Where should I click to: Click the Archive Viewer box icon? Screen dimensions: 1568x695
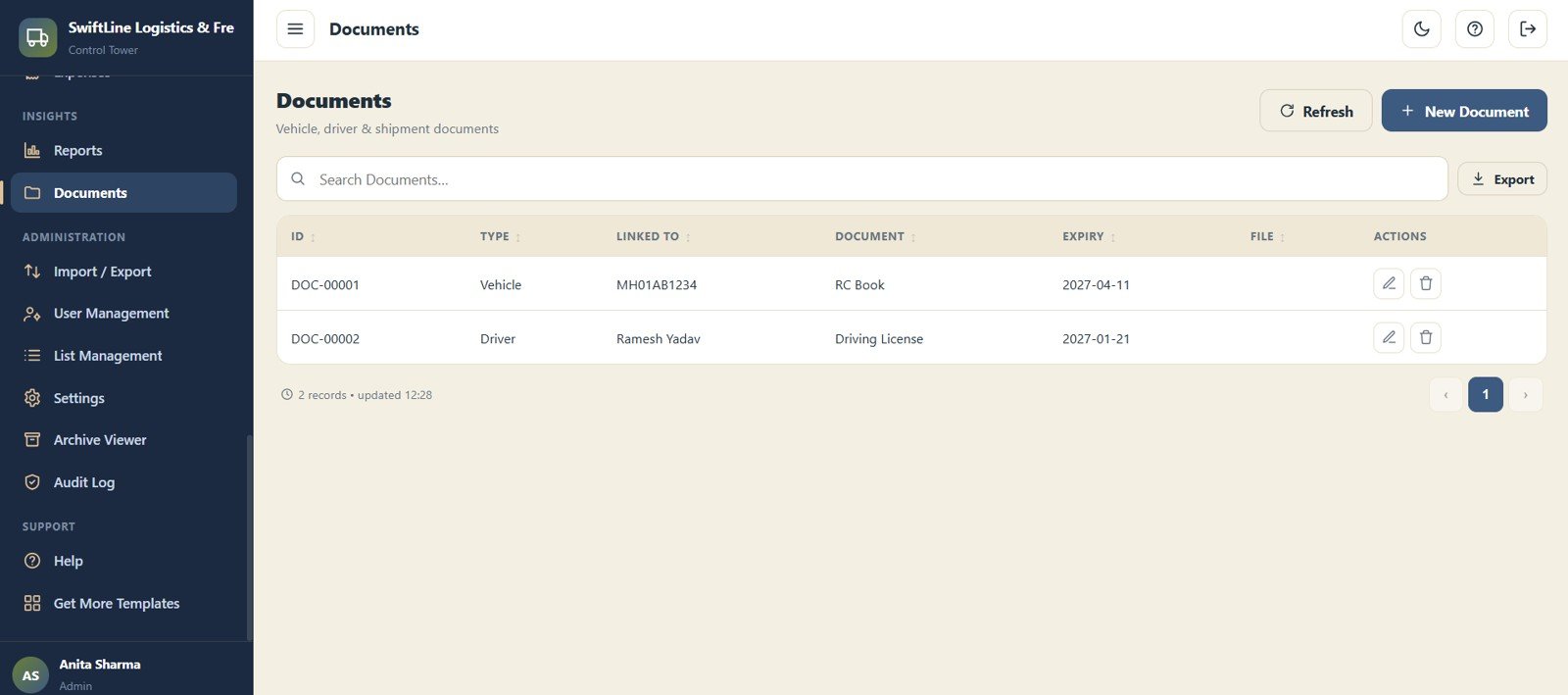click(x=32, y=439)
